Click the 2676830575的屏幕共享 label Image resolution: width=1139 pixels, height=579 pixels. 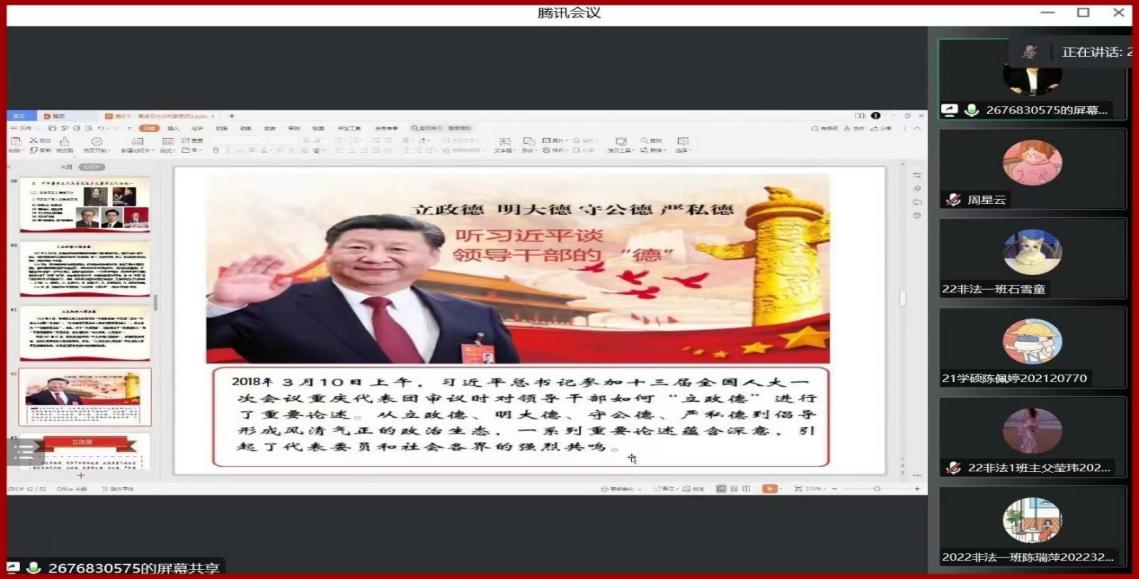pos(132,568)
